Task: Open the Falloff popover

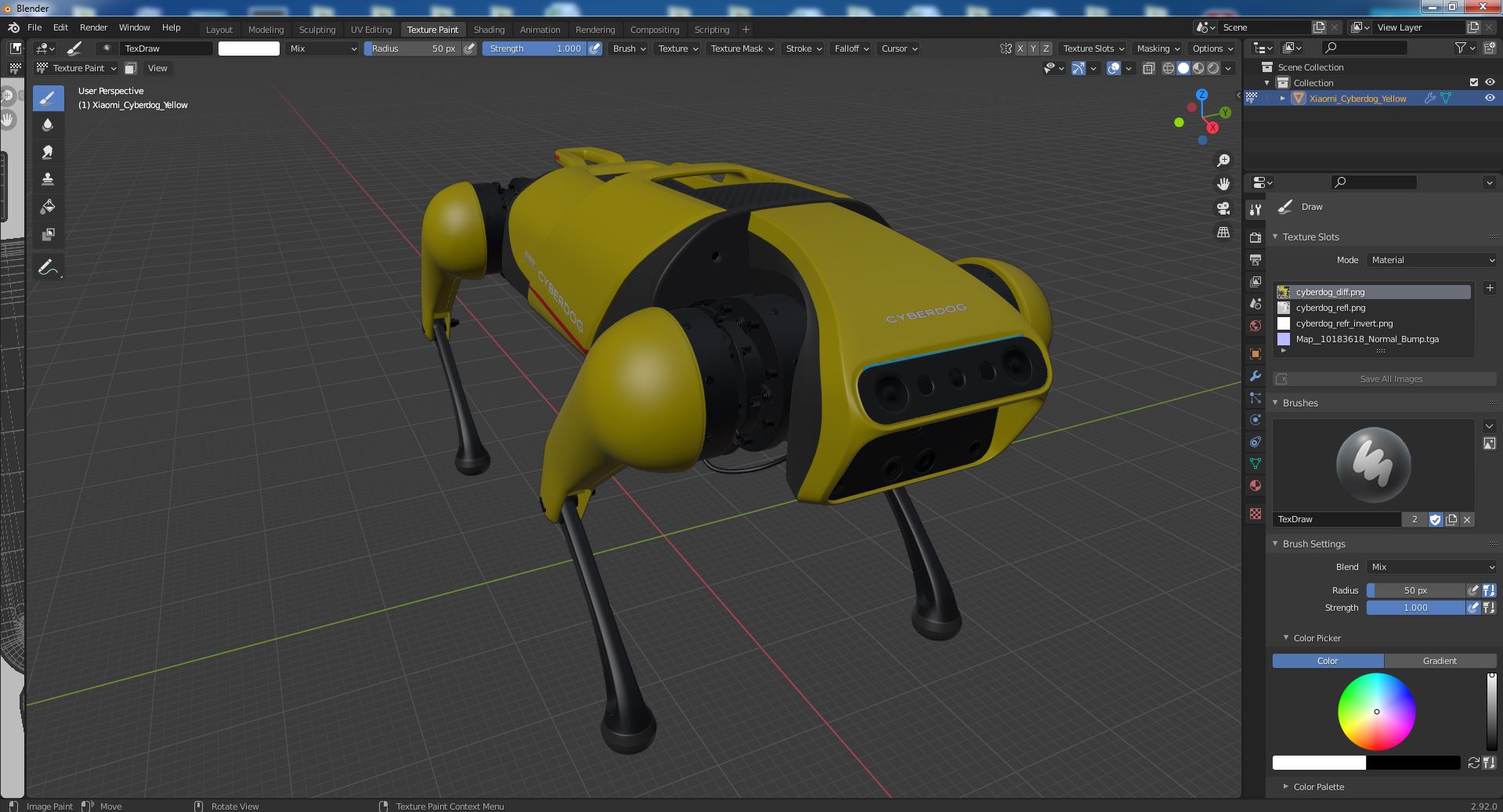Action: point(850,49)
